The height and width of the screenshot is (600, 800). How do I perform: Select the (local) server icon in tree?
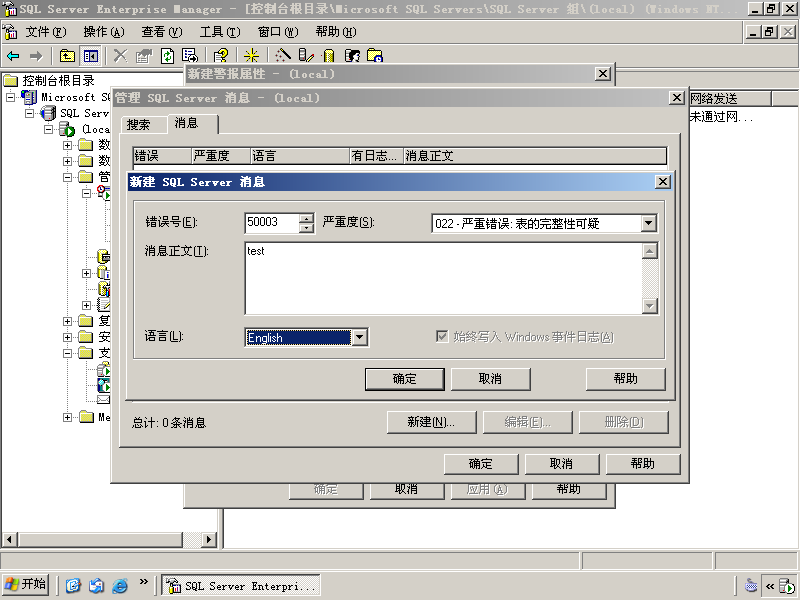pos(67,129)
